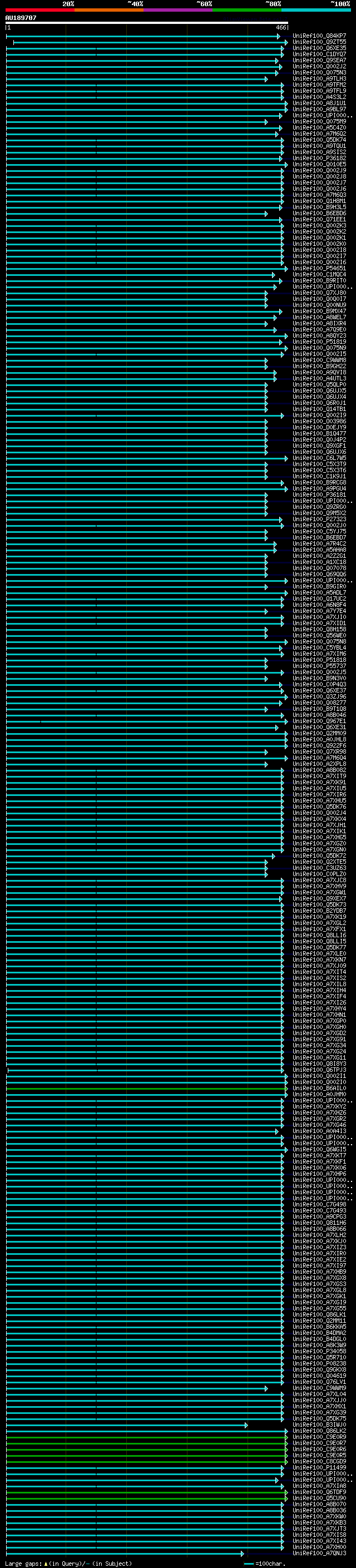The height and width of the screenshot is (1568, 356).
Task: Click the red 20% identity legend segment
Action: pyautogui.click(x=40, y=10)
